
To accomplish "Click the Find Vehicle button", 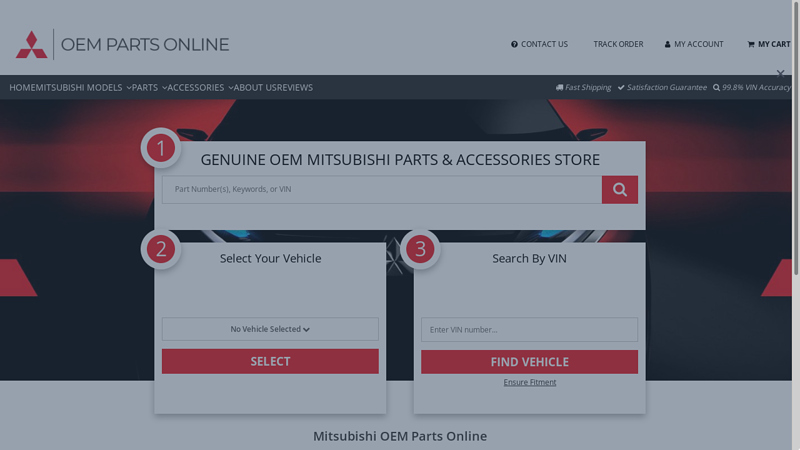I will 529,362.
